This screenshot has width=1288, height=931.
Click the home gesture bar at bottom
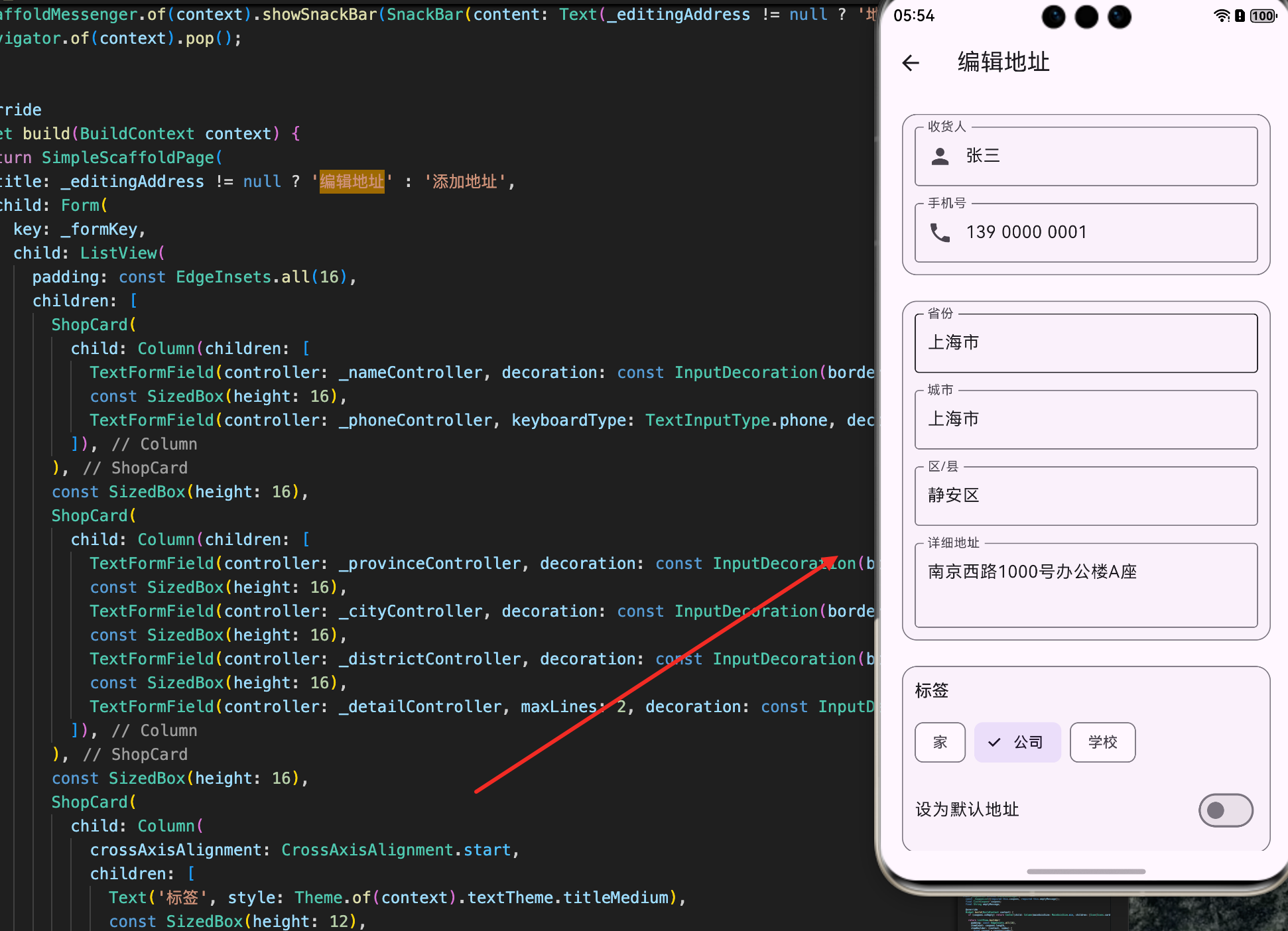[1086, 871]
